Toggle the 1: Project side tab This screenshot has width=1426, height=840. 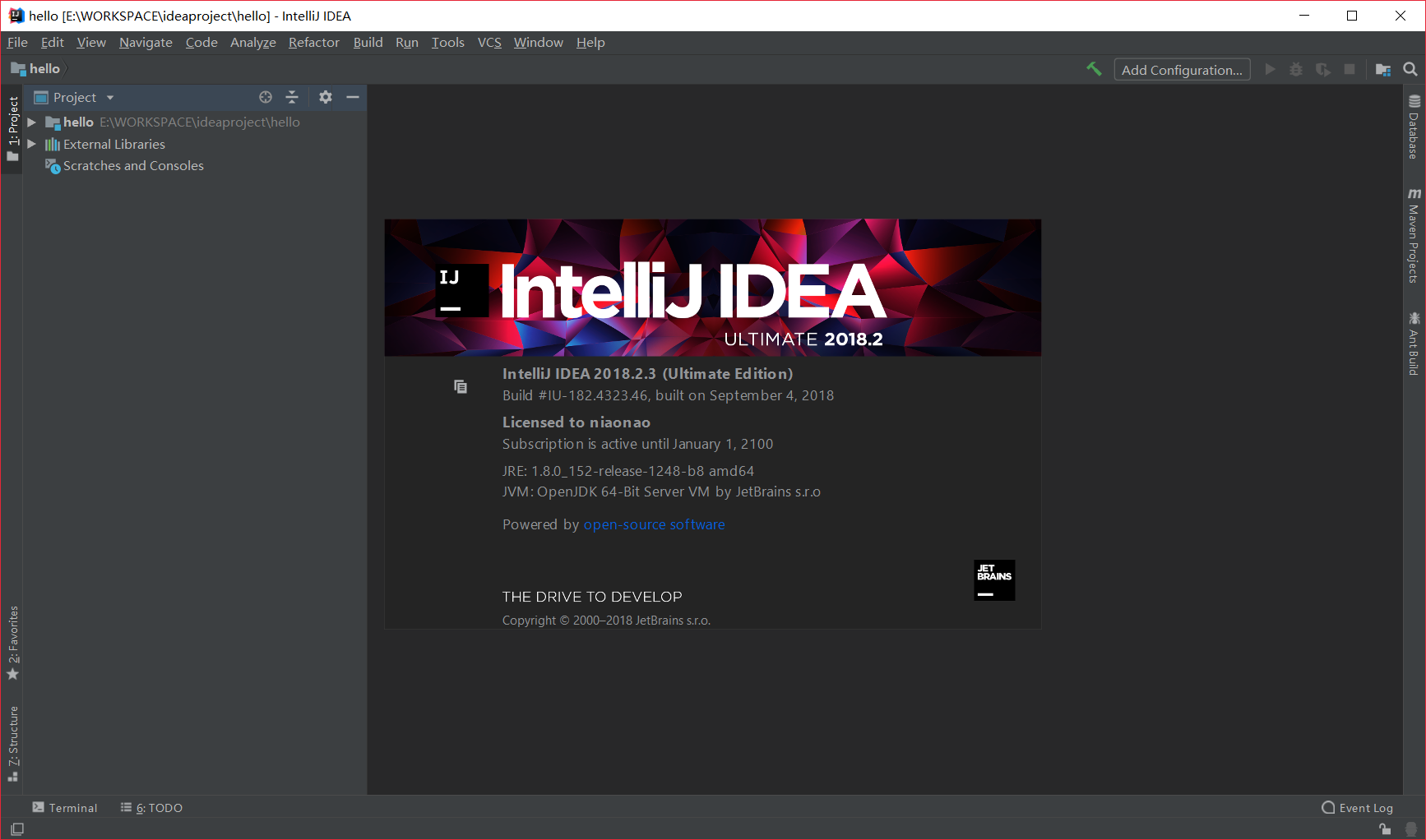tap(12, 128)
